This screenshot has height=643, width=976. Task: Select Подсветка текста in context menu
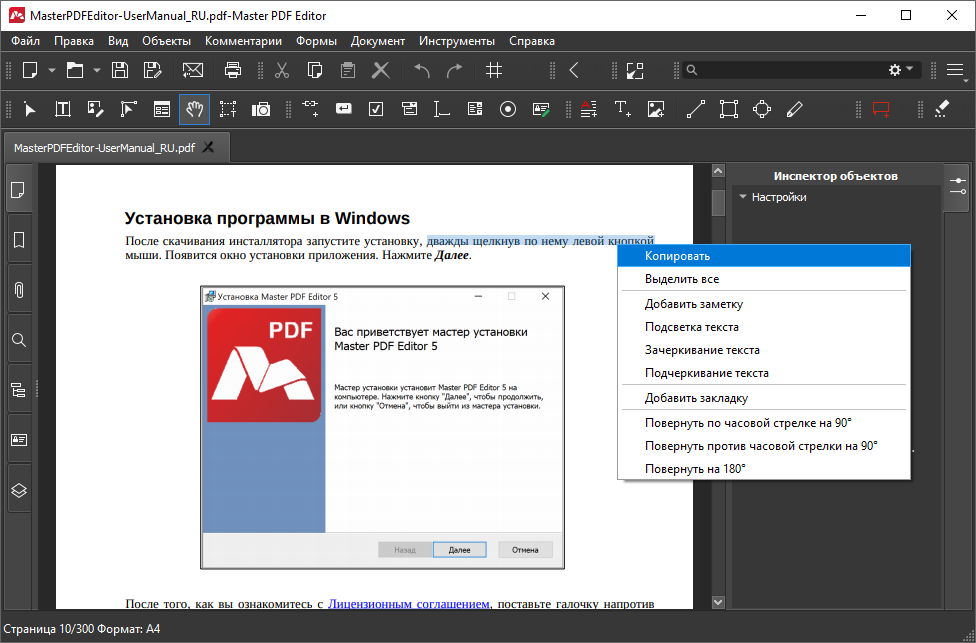[x=692, y=327]
